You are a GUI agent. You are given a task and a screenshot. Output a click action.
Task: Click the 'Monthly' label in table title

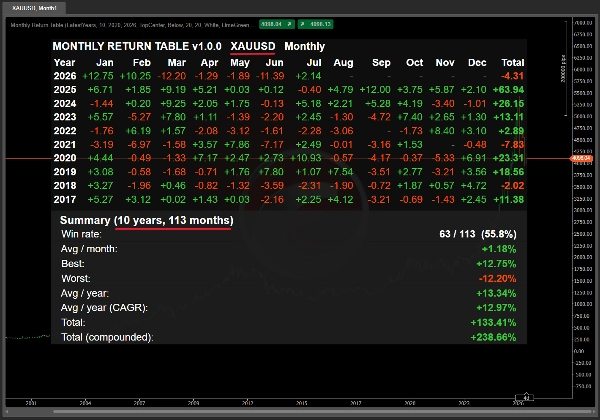click(x=305, y=46)
